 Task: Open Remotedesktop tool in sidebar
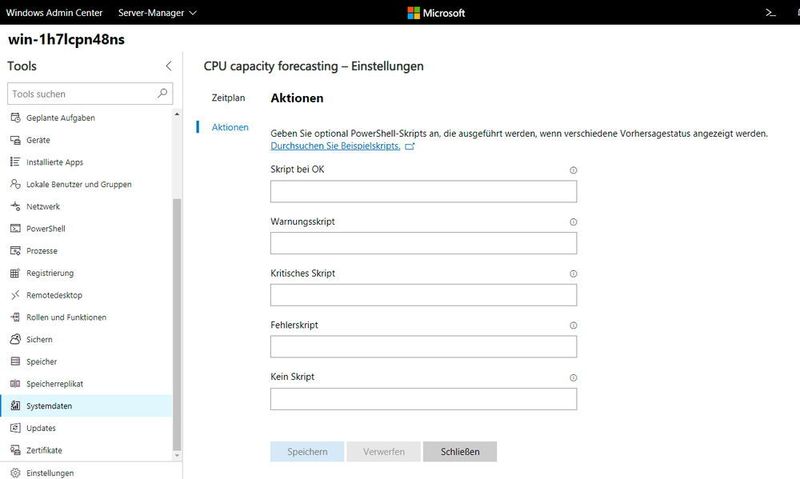pos(87,295)
